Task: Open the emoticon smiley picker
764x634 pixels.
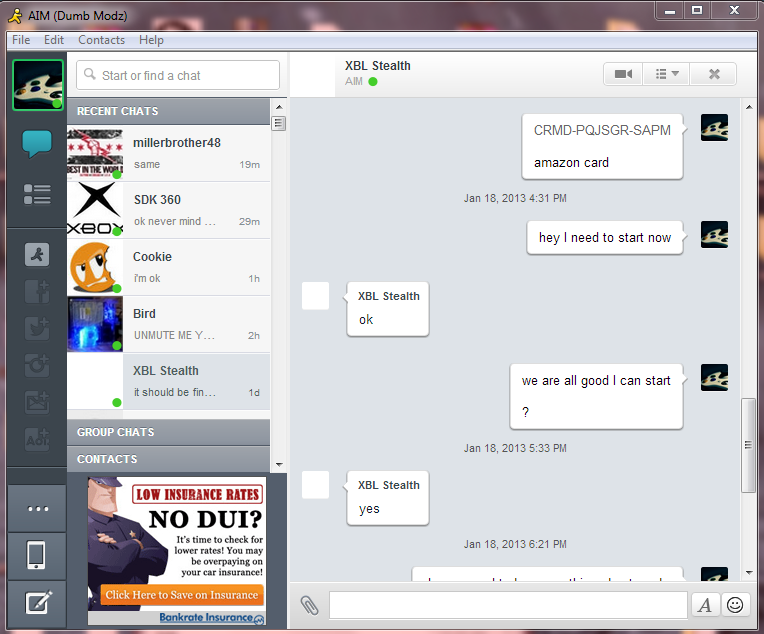Action: point(735,605)
